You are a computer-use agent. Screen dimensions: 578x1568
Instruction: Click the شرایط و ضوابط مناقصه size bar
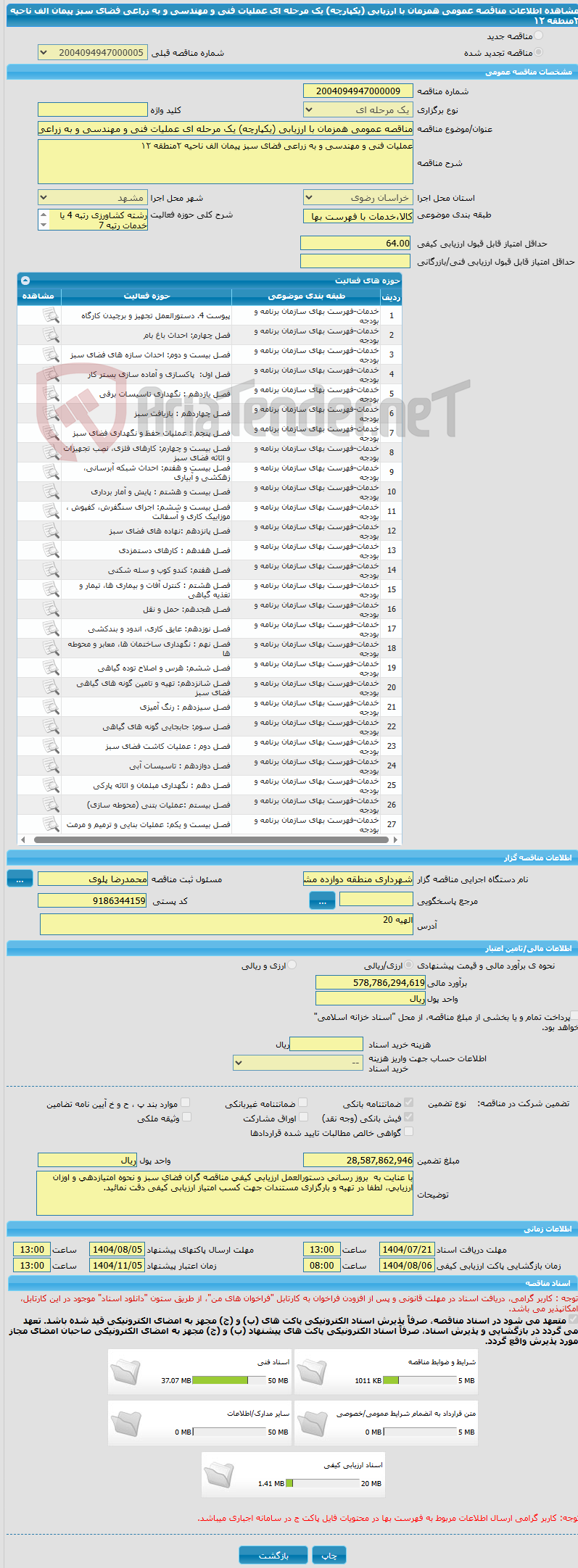[420, 1380]
